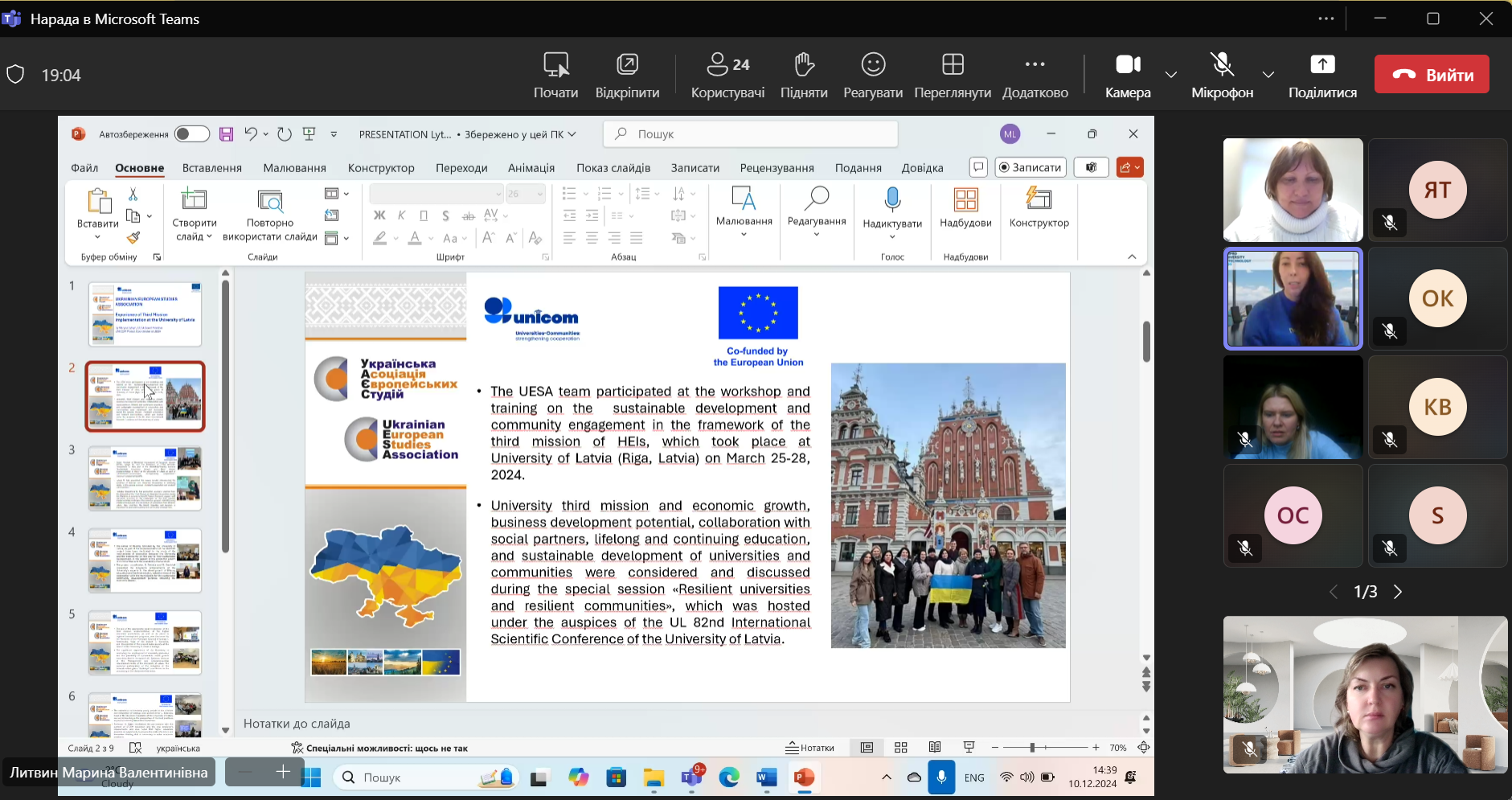Click the Записати record button
Viewport: 1512px width, 800px height.
(1031, 167)
